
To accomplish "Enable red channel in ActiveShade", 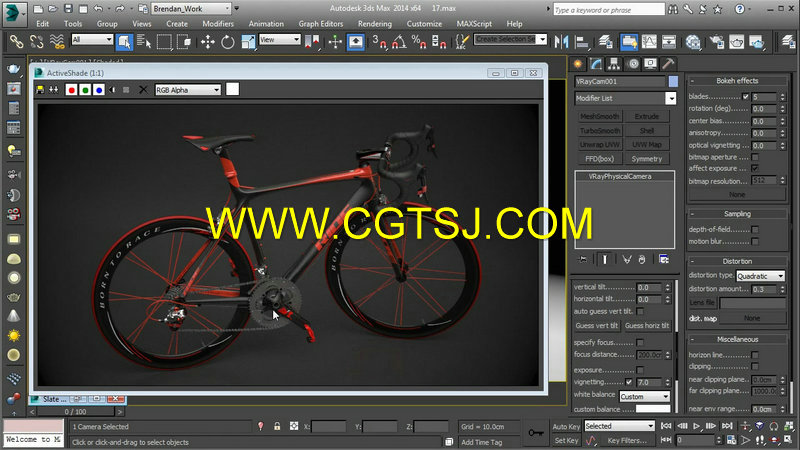I will click(x=71, y=90).
